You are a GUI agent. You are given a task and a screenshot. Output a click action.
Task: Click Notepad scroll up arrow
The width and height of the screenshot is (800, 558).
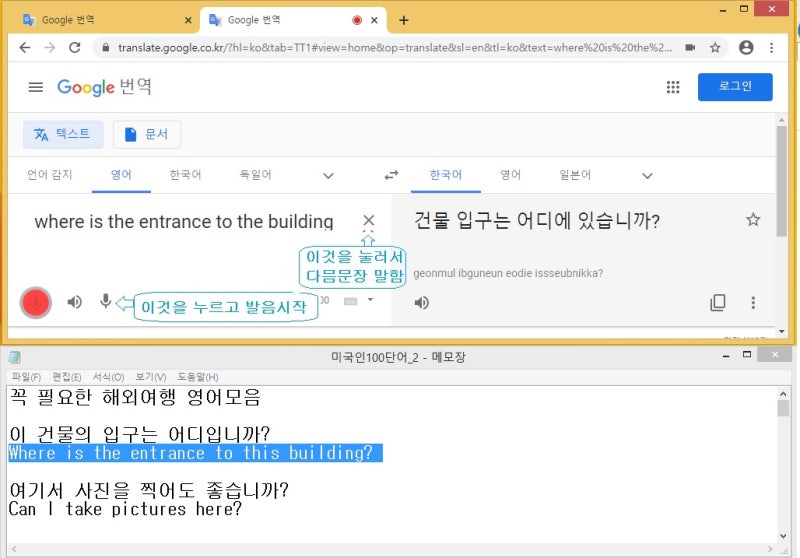click(x=783, y=393)
